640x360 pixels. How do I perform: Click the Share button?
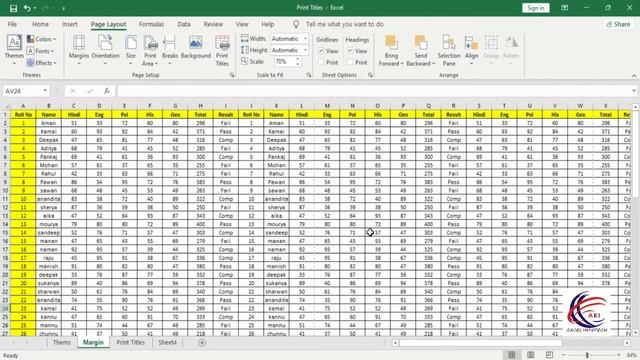pos(618,24)
